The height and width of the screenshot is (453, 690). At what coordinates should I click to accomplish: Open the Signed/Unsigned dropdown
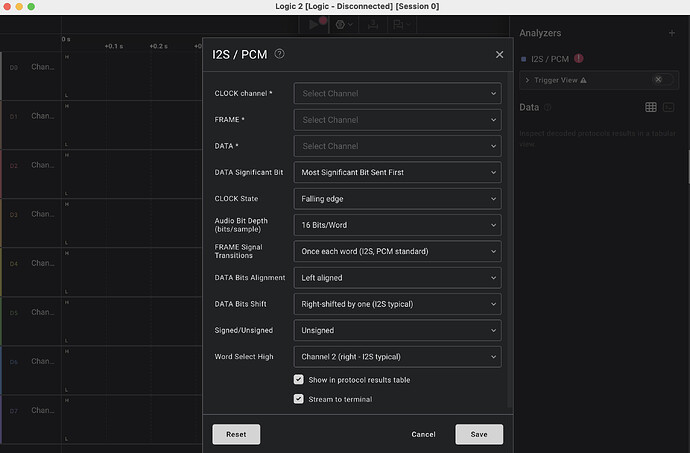coord(397,330)
